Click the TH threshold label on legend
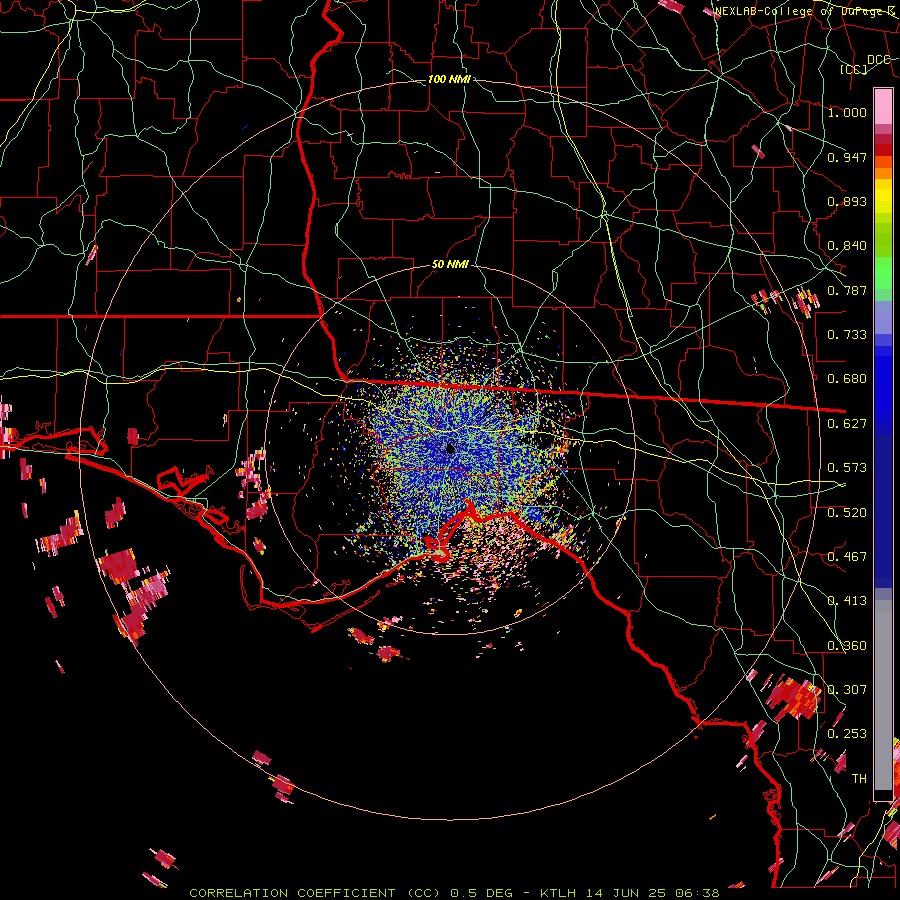The image size is (900, 900). pos(859,779)
